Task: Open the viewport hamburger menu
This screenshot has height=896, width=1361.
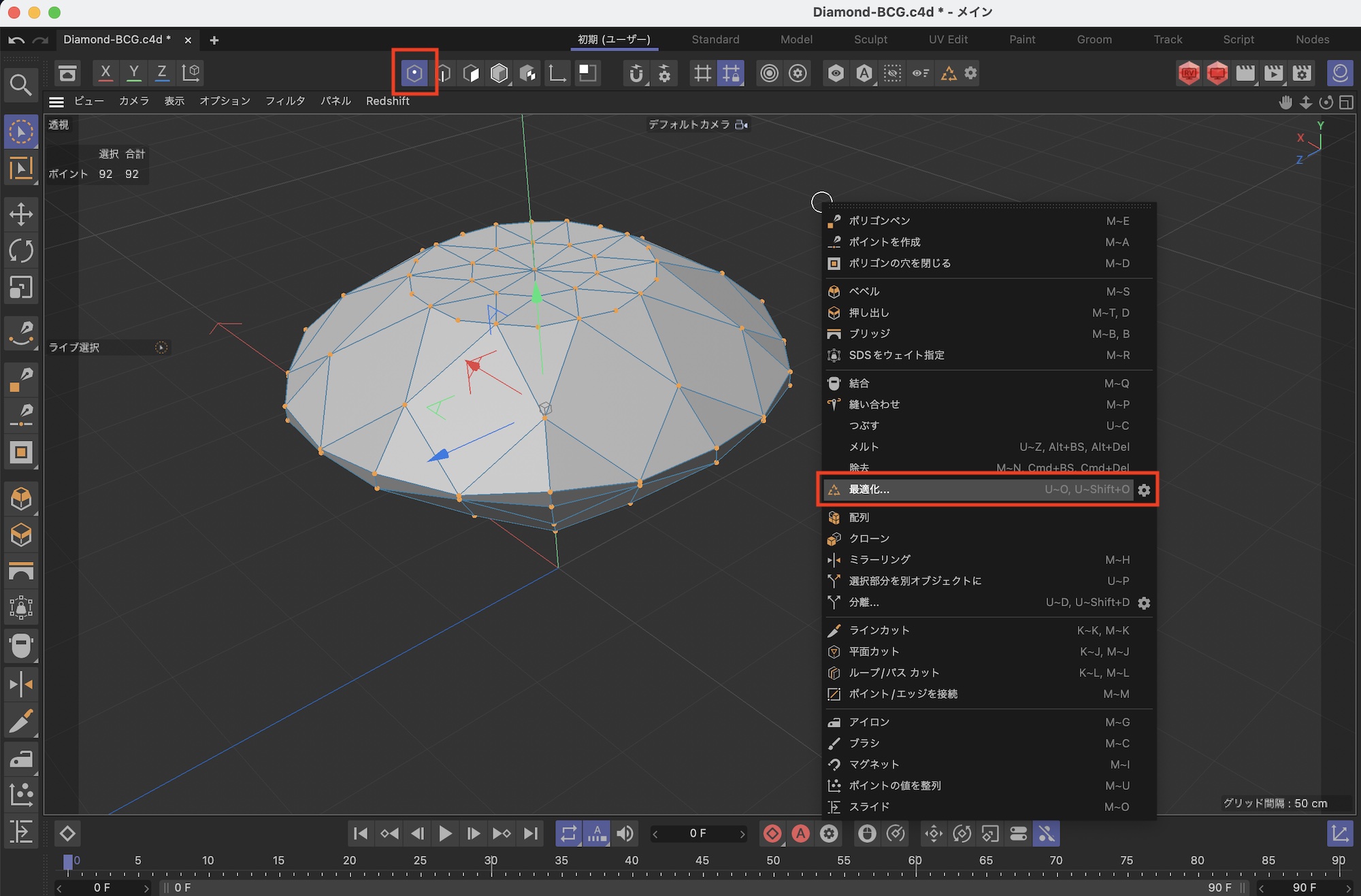Action: (x=56, y=101)
